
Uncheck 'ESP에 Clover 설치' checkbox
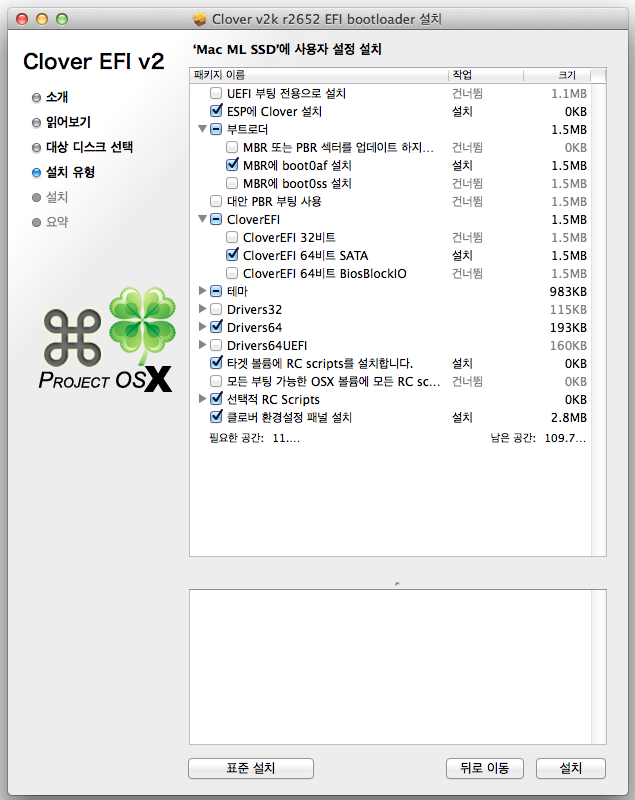click(216, 111)
